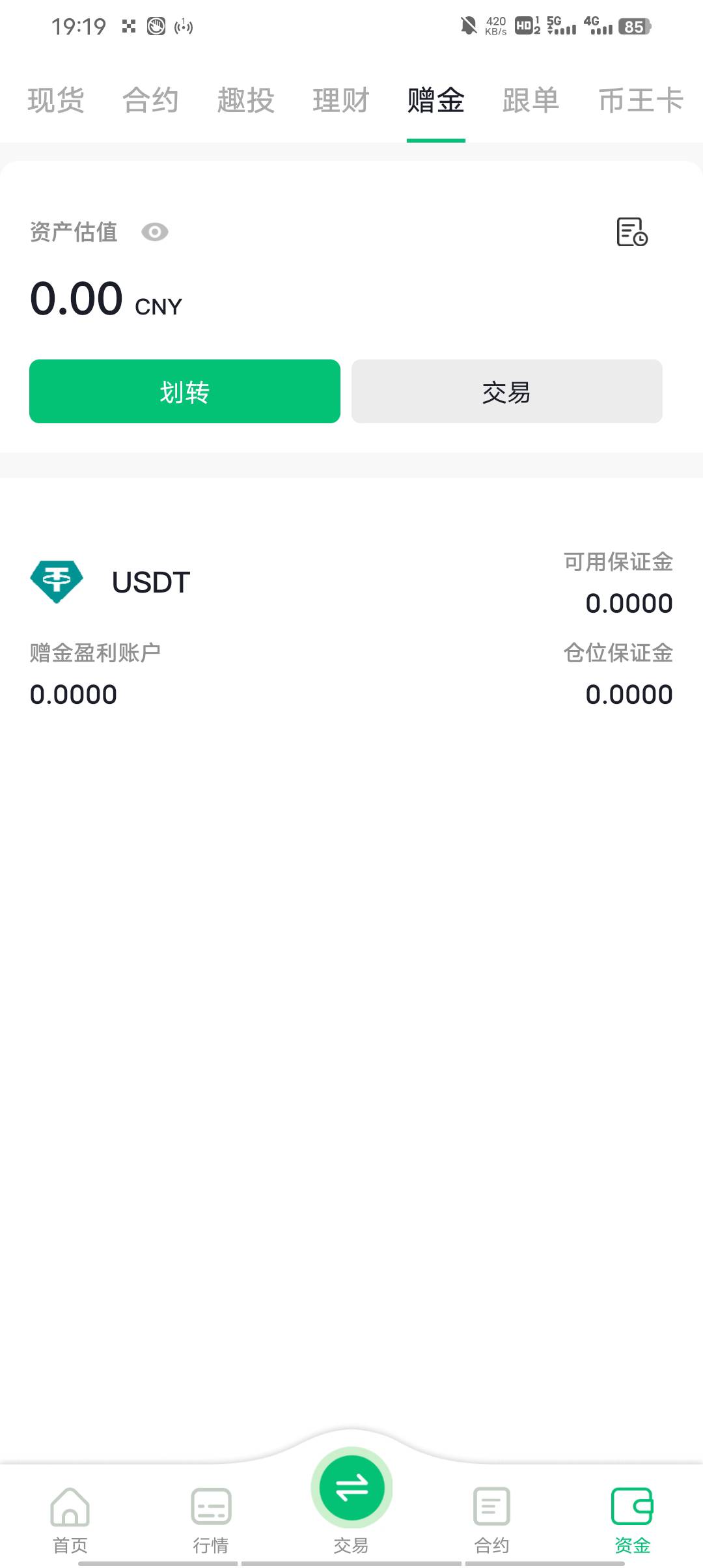Tap the battery level indicator
The width and height of the screenshot is (703, 1568).
click(x=635, y=27)
